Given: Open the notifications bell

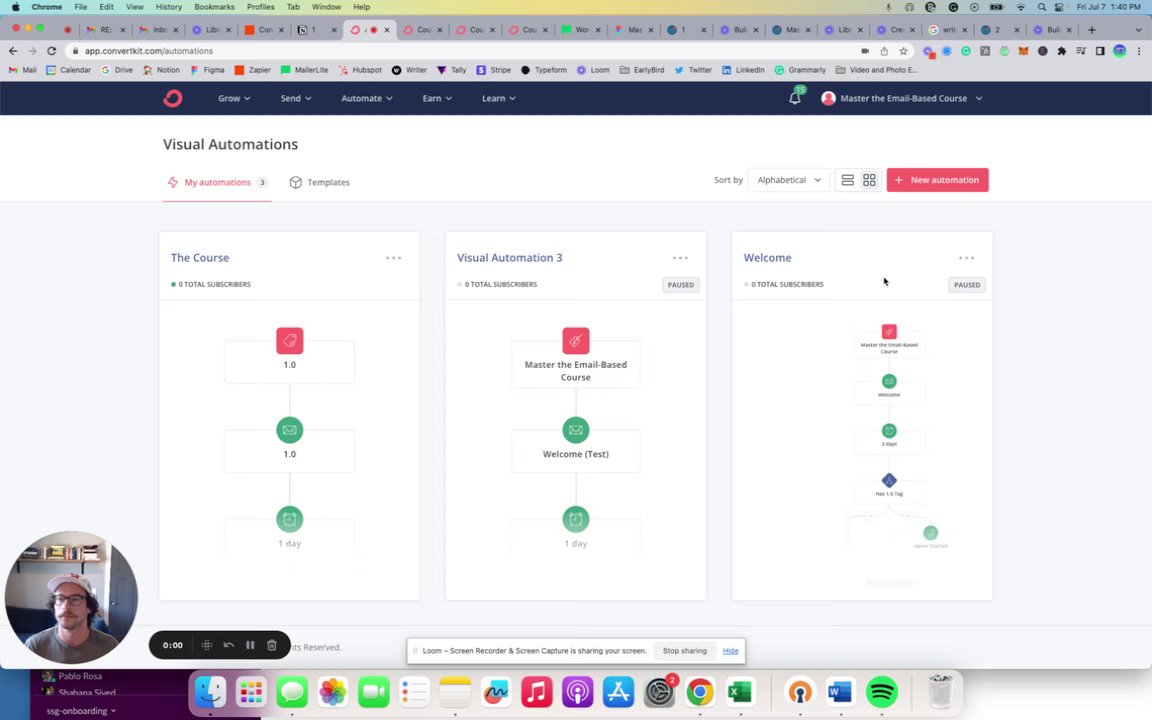Looking at the screenshot, I should [x=795, y=98].
